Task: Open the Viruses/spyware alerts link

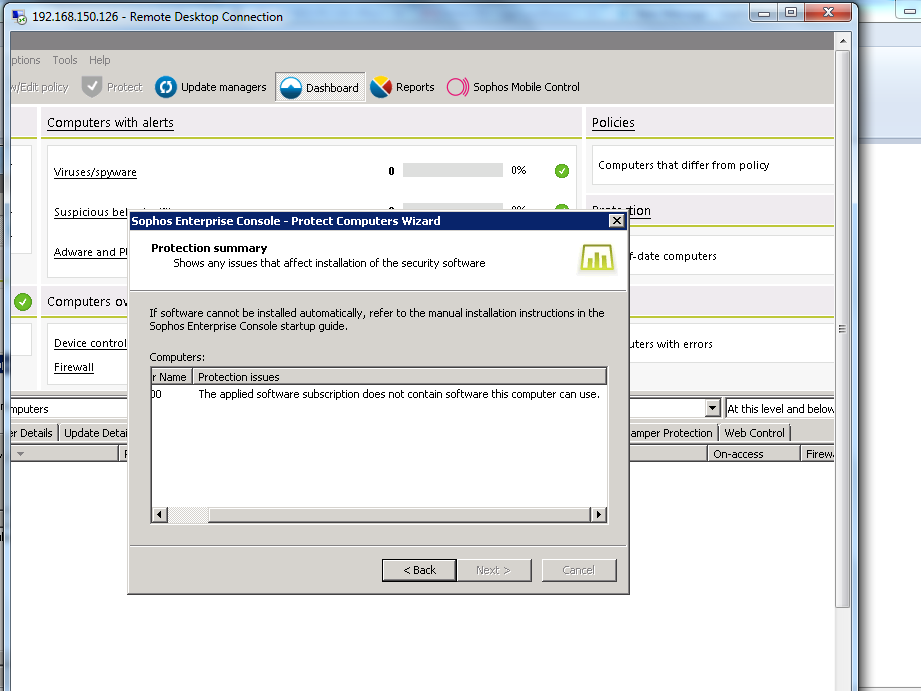Action: (95, 172)
